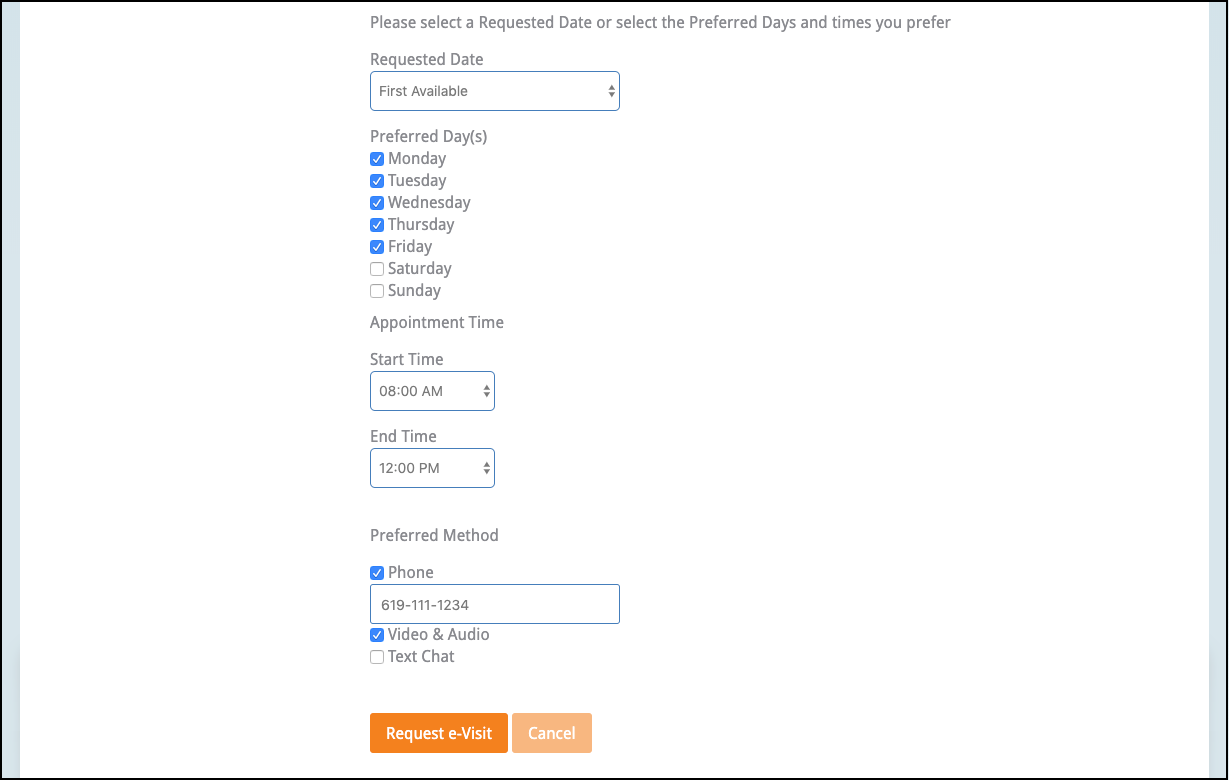Screen dimensions: 1229x780
Task: Click the Preferred Method label
Action: [434, 535]
